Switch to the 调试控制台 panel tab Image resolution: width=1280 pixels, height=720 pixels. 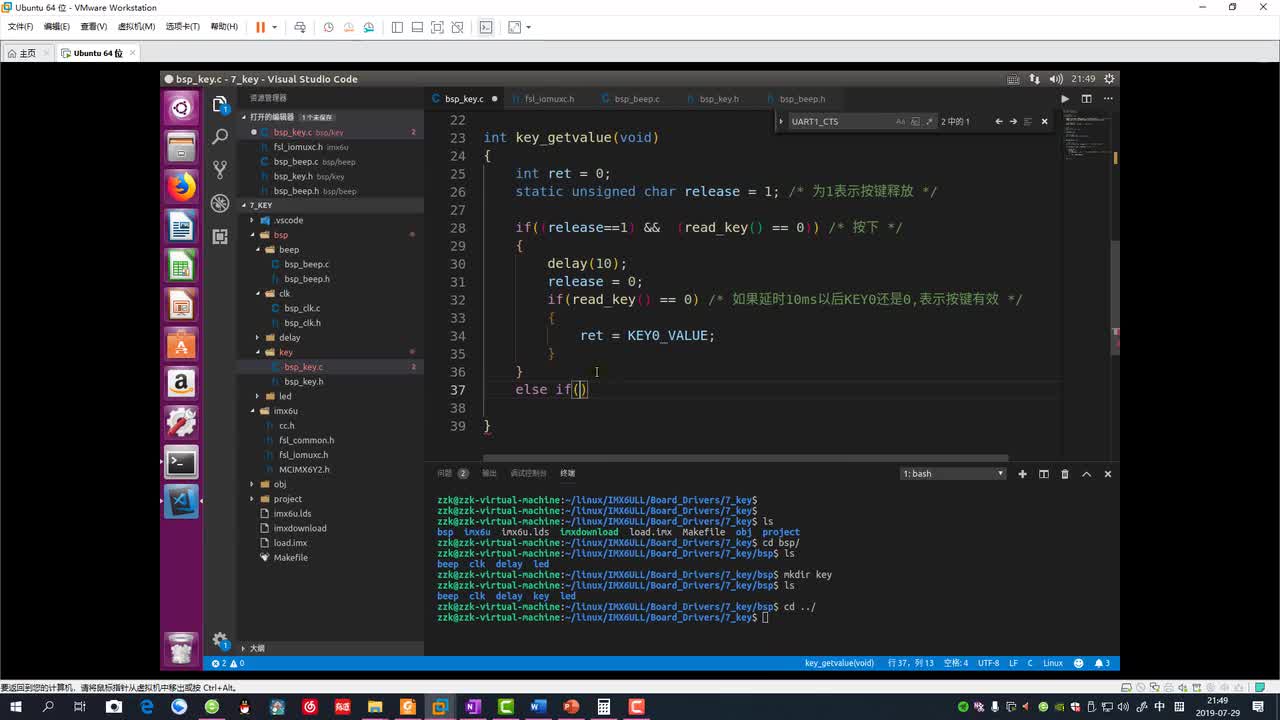[528, 473]
